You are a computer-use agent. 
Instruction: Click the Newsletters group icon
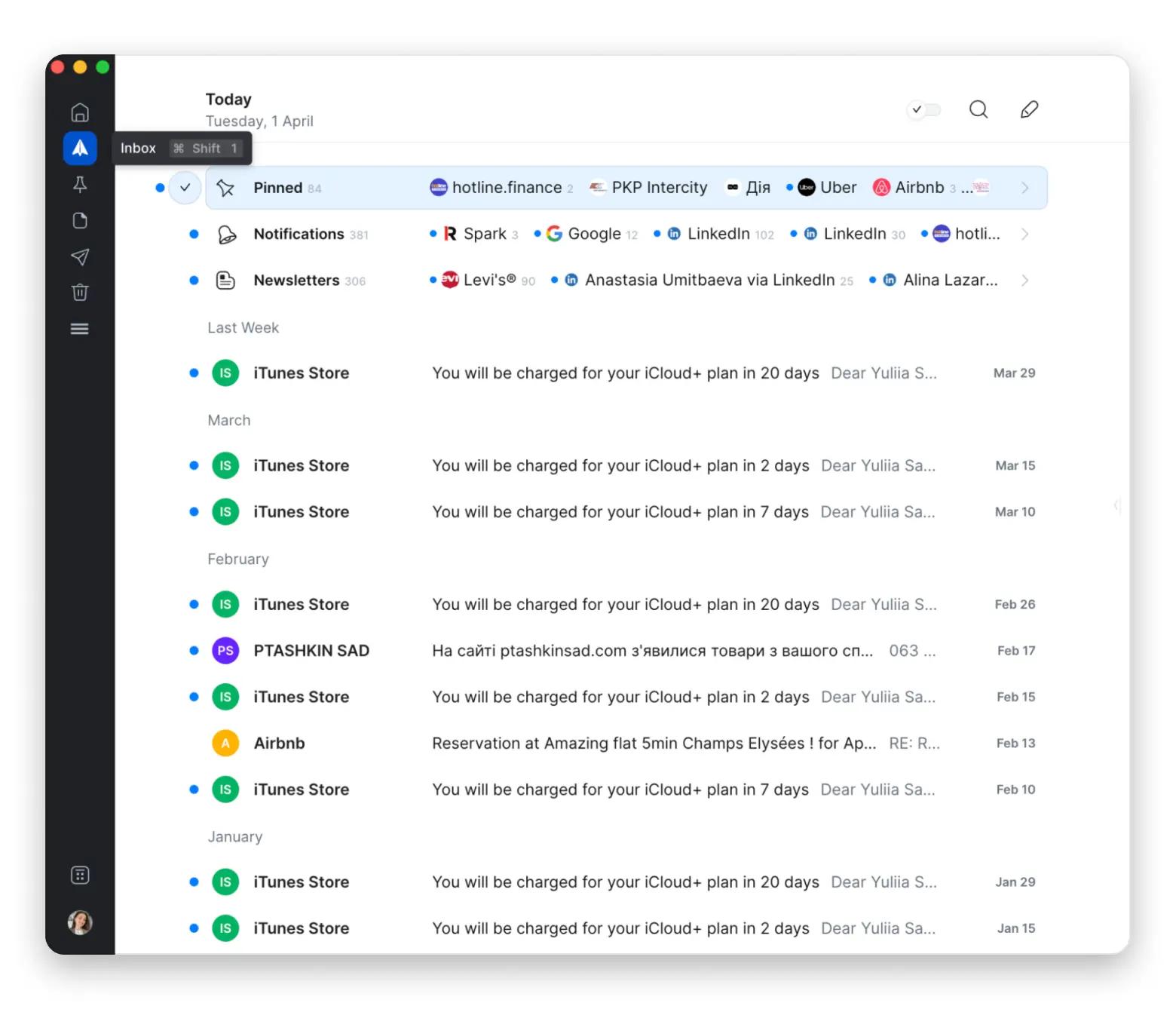[x=225, y=281]
